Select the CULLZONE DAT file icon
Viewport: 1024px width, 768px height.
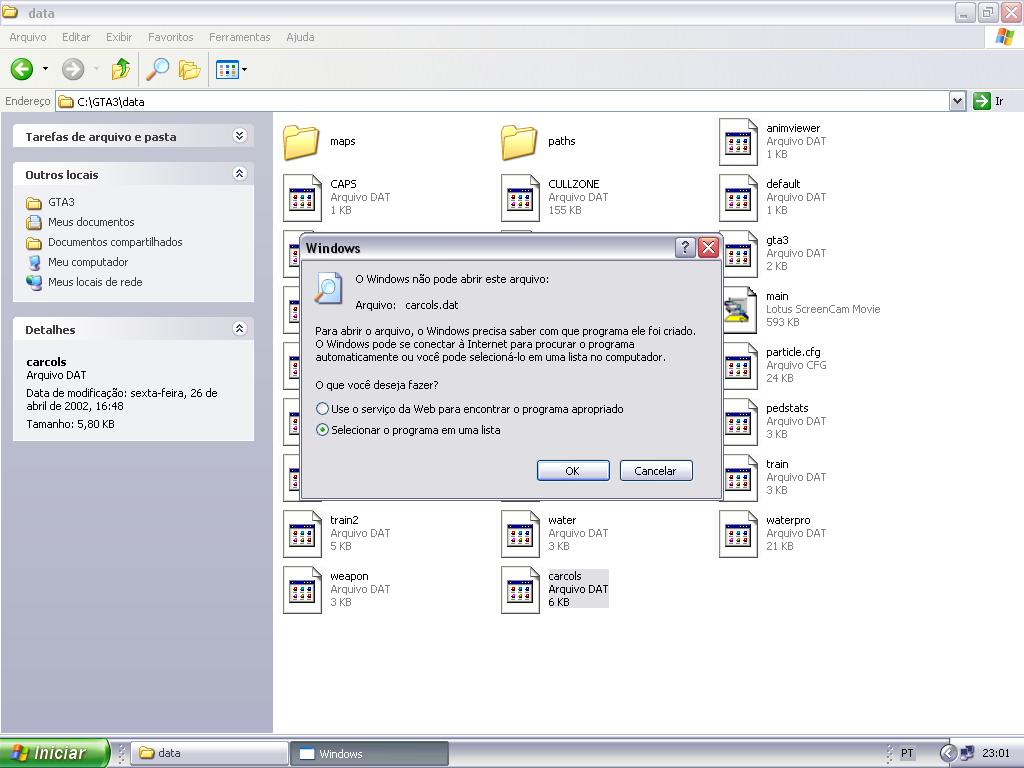(x=520, y=198)
